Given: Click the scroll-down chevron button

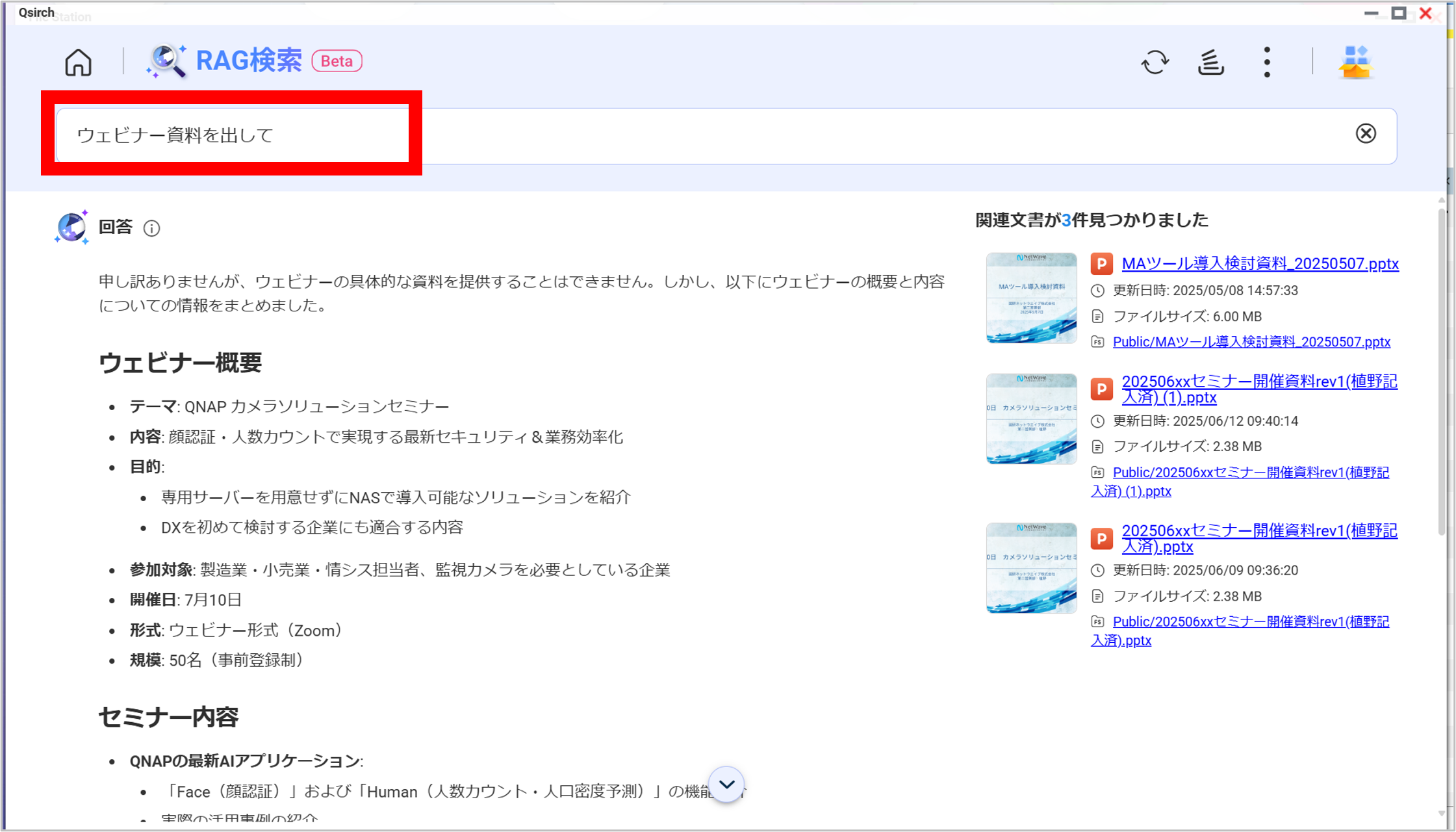Looking at the screenshot, I should [726, 785].
